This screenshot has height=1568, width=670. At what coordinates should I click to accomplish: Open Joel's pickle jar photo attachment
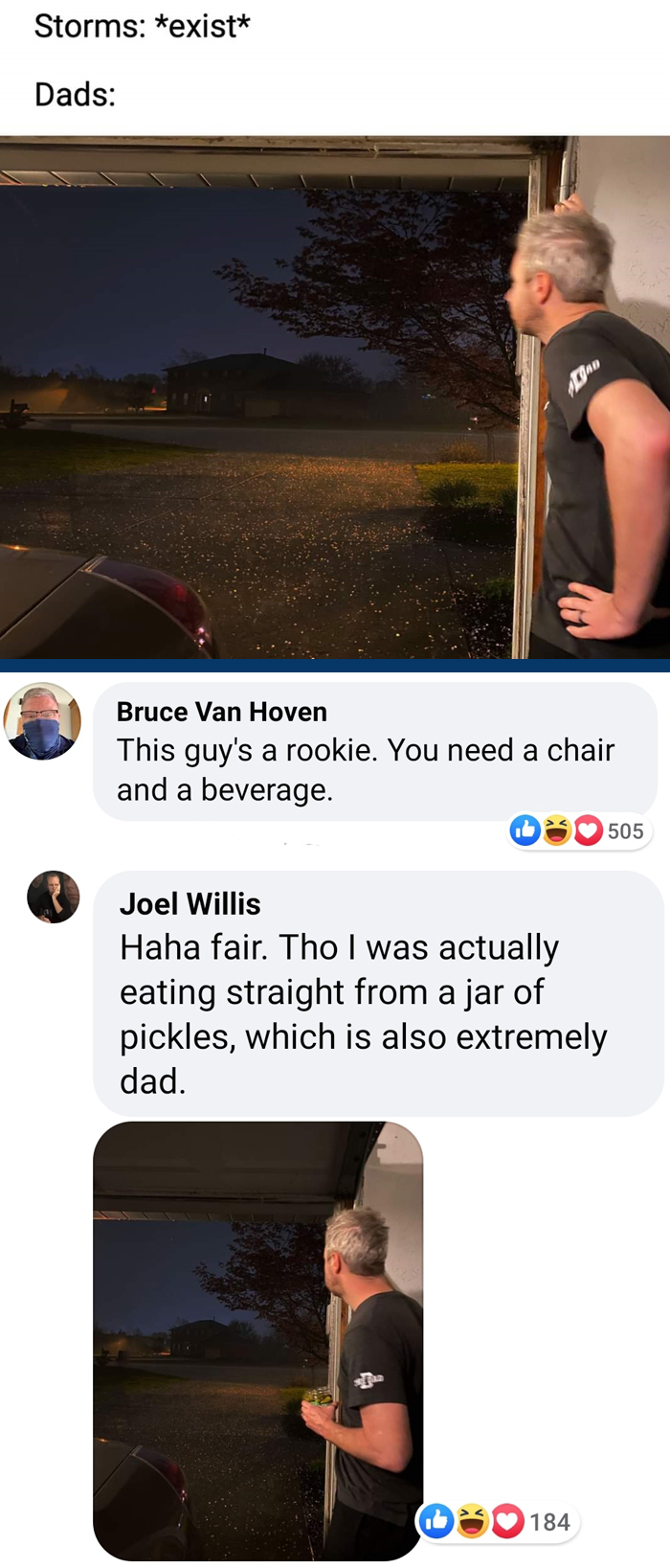pos(257,1341)
